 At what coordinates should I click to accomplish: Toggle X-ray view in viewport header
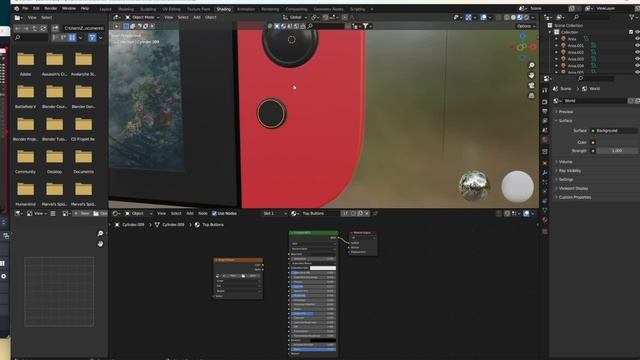pyautogui.click(x=498, y=18)
